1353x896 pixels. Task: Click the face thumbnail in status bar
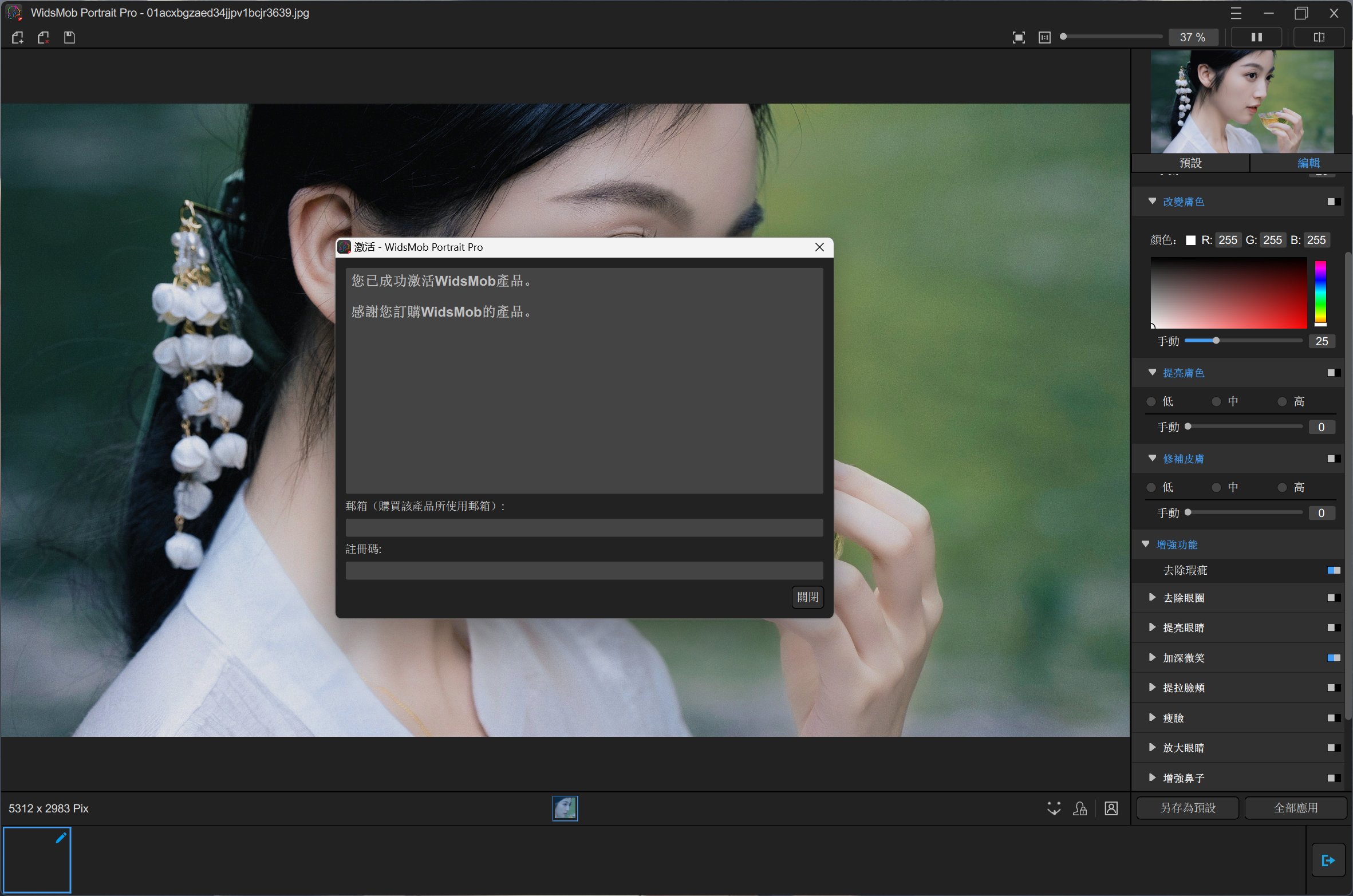[x=565, y=808]
